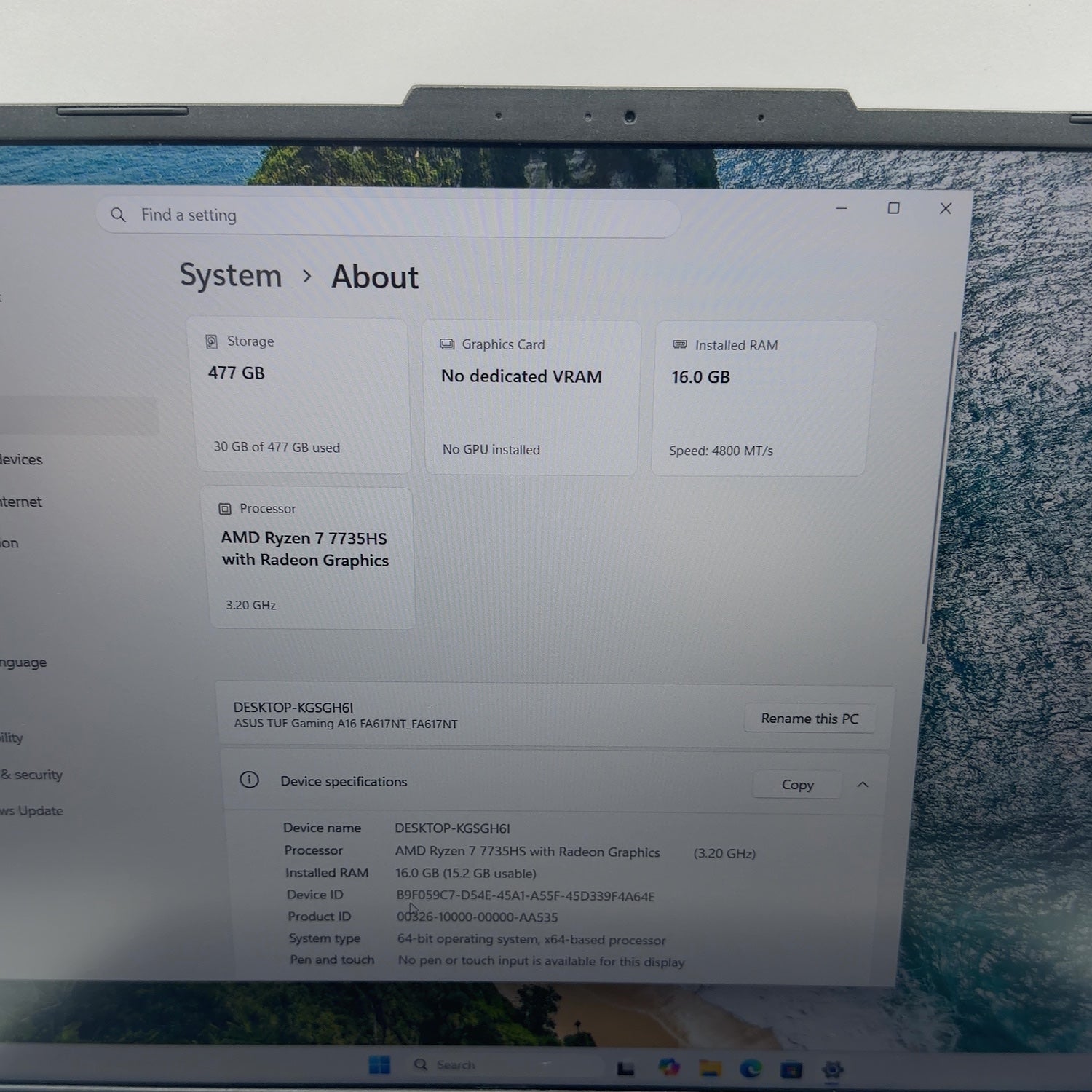Click the Device specifications section title

pyautogui.click(x=344, y=781)
